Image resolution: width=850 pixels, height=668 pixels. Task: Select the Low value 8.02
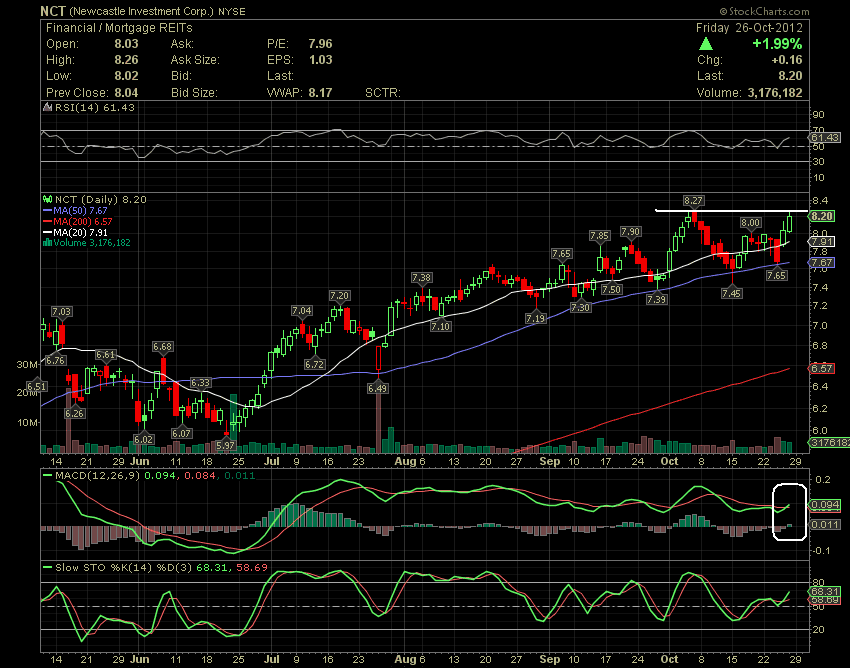pyautogui.click(x=126, y=76)
